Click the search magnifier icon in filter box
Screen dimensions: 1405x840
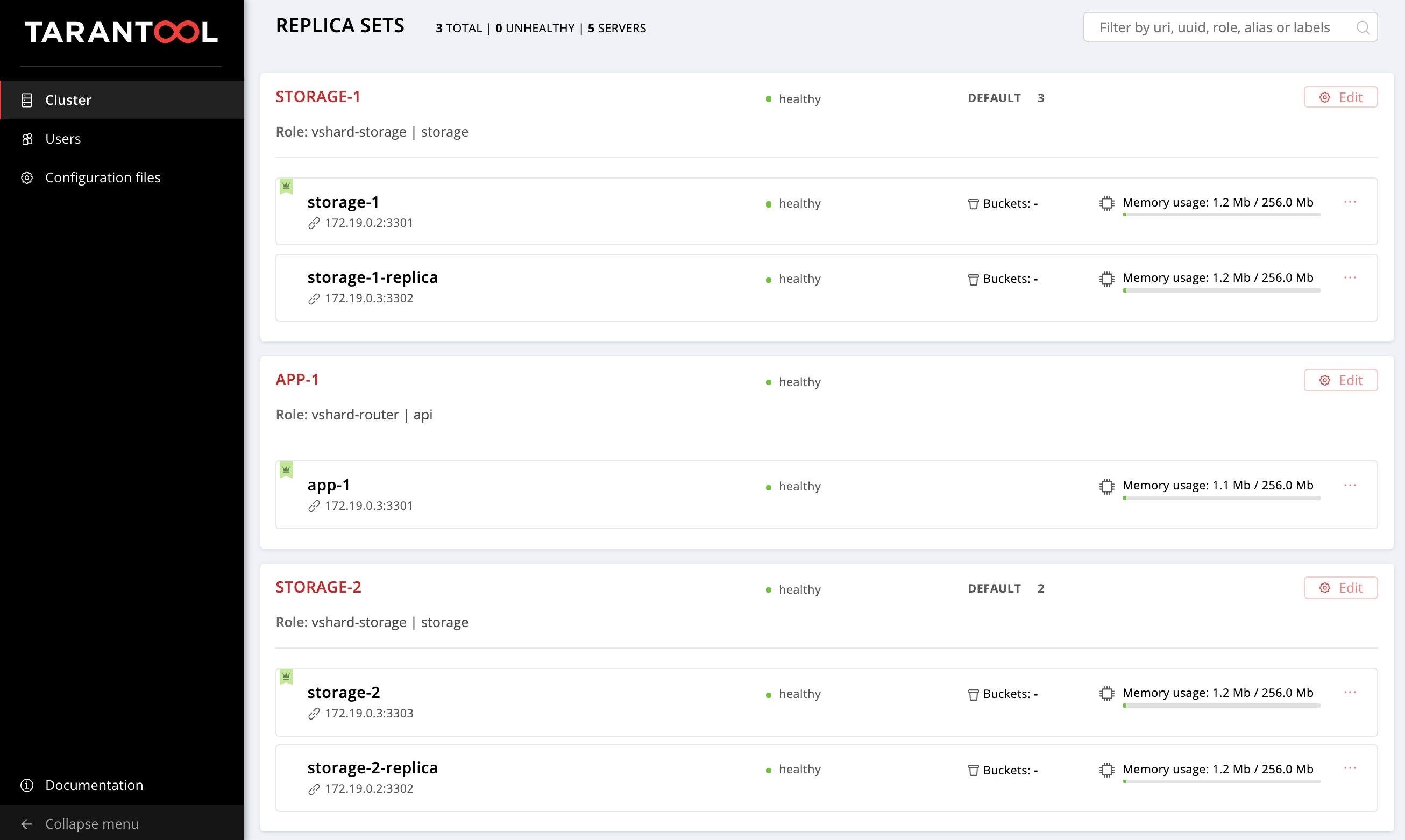[x=1363, y=28]
